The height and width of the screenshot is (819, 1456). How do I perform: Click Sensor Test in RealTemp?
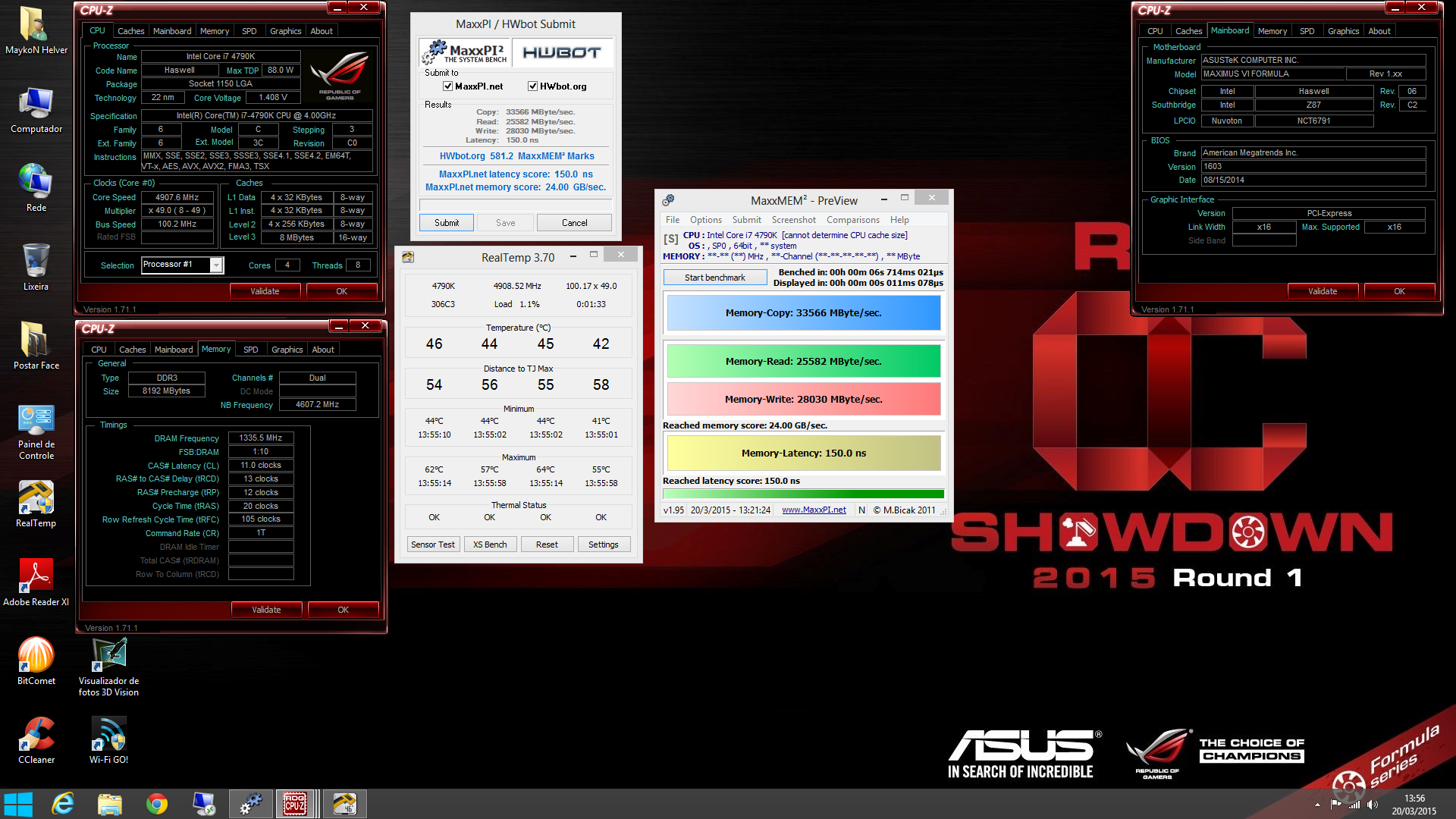click(x=433, y=544)
